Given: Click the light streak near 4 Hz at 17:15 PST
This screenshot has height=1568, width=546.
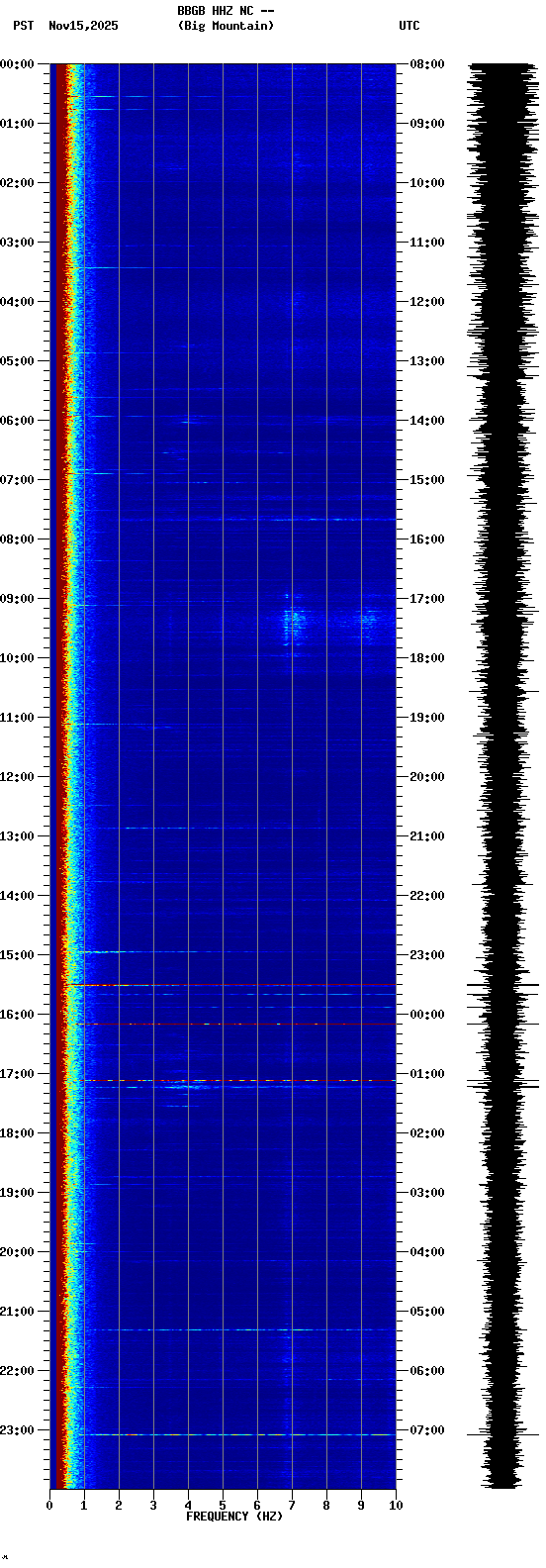Looking at the screenshot, I should pos(183,1087).
